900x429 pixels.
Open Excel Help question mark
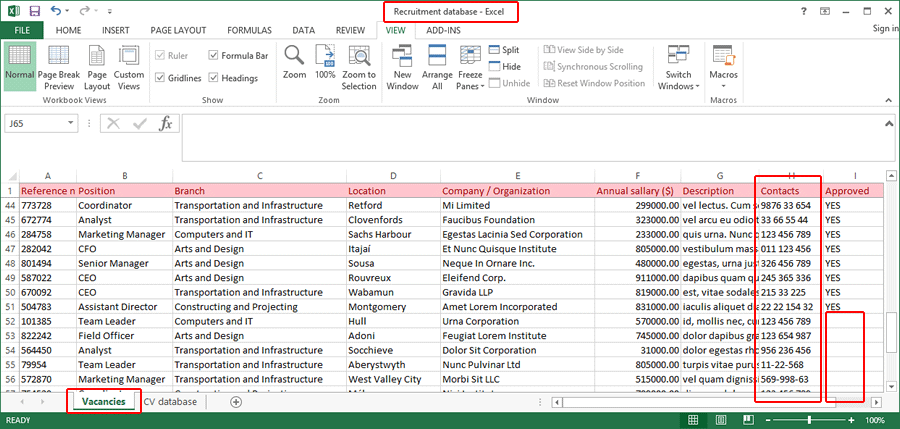(x=804, y=11)
